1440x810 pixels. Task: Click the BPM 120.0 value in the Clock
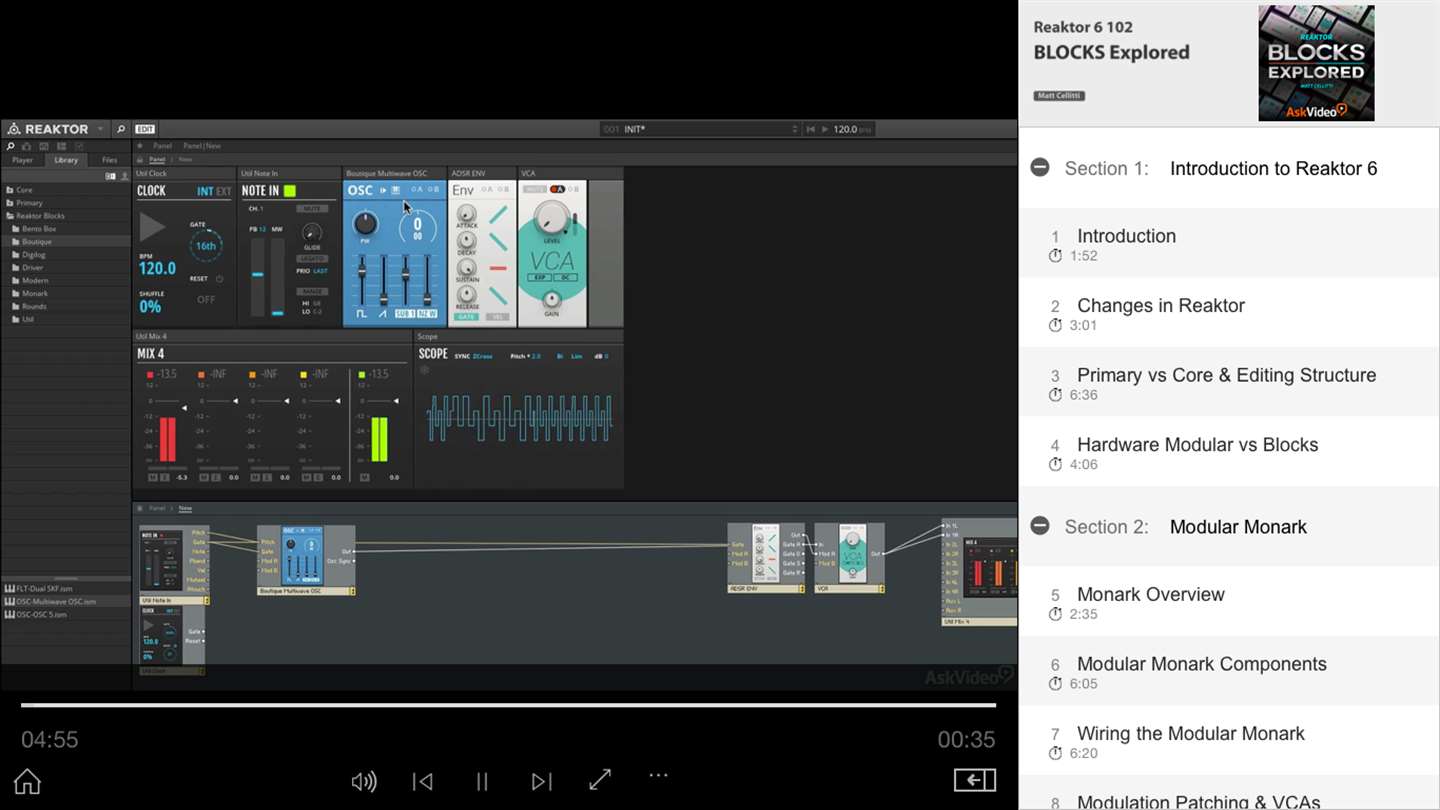click(157, 268)
